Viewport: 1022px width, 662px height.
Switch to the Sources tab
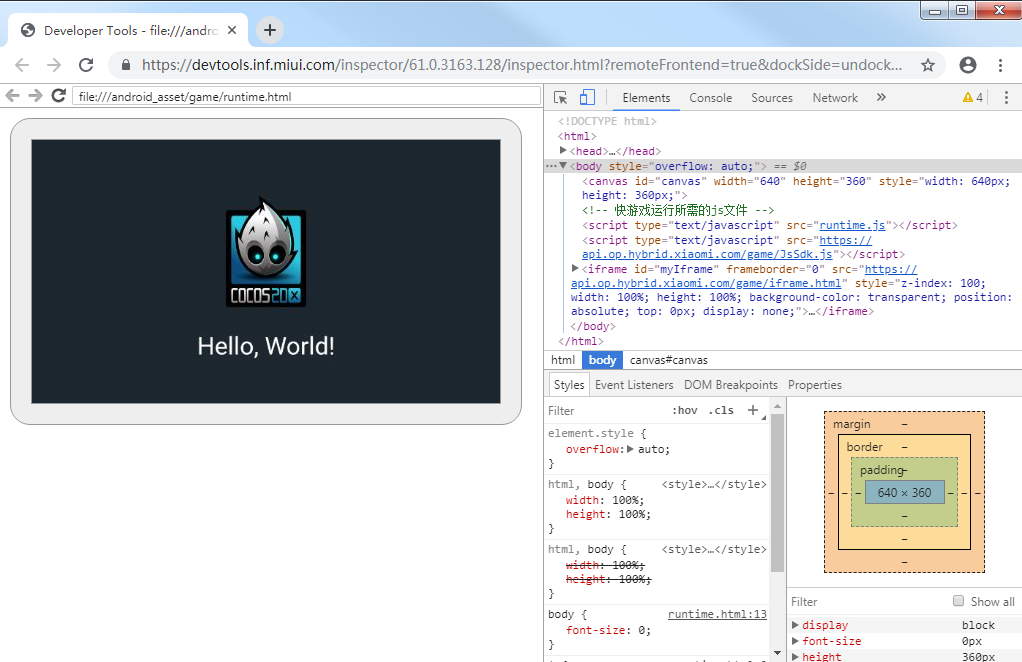tap(772, 98)
